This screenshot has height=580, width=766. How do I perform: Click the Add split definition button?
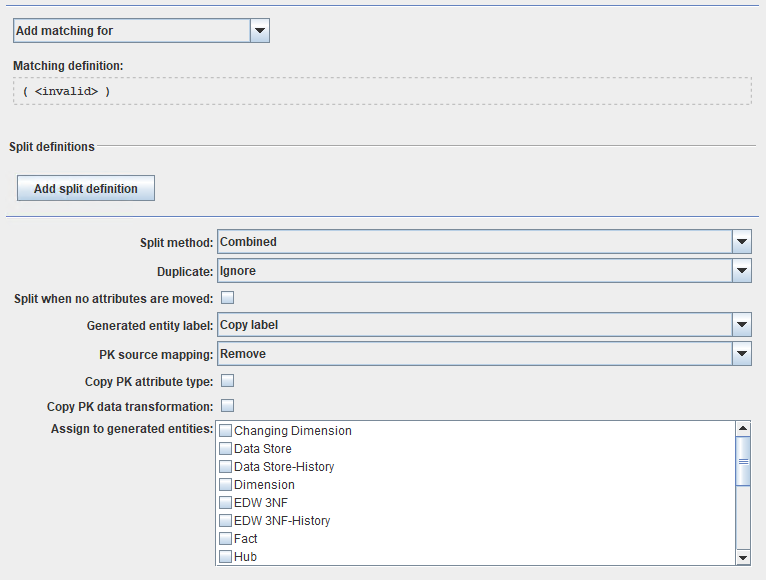point(86,188)
